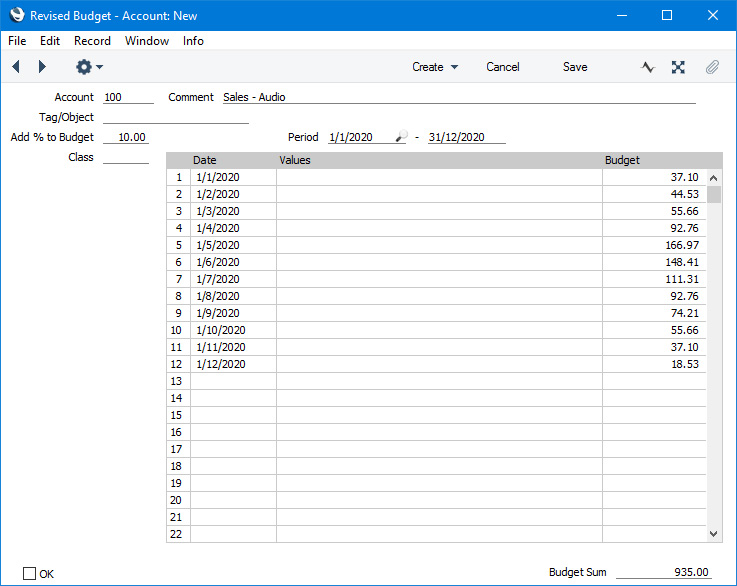Open the paperclip attachments icon
This screenshot has height=586, width=737.
712,67
